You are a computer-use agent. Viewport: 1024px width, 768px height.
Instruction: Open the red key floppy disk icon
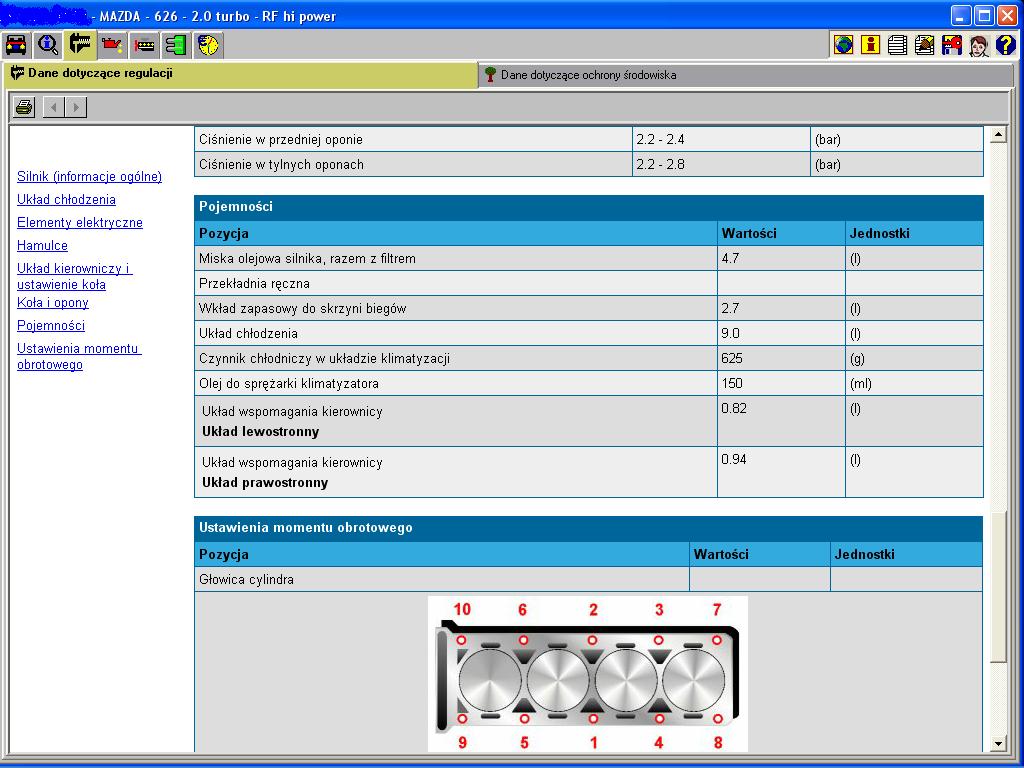pyautogui.click(x=952, y=45)
